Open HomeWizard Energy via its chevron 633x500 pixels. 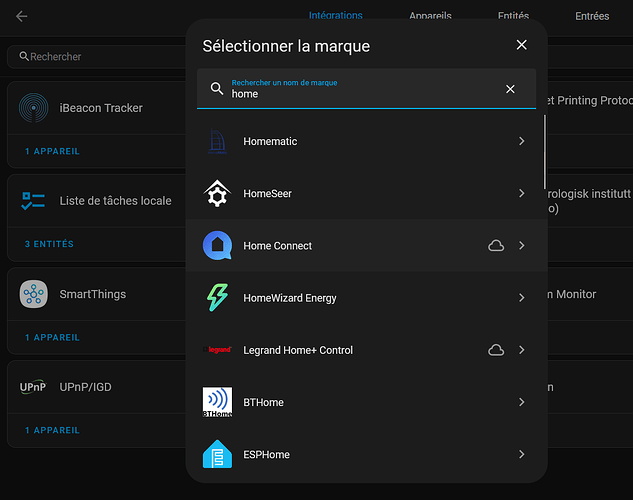[x=522, y=297]
